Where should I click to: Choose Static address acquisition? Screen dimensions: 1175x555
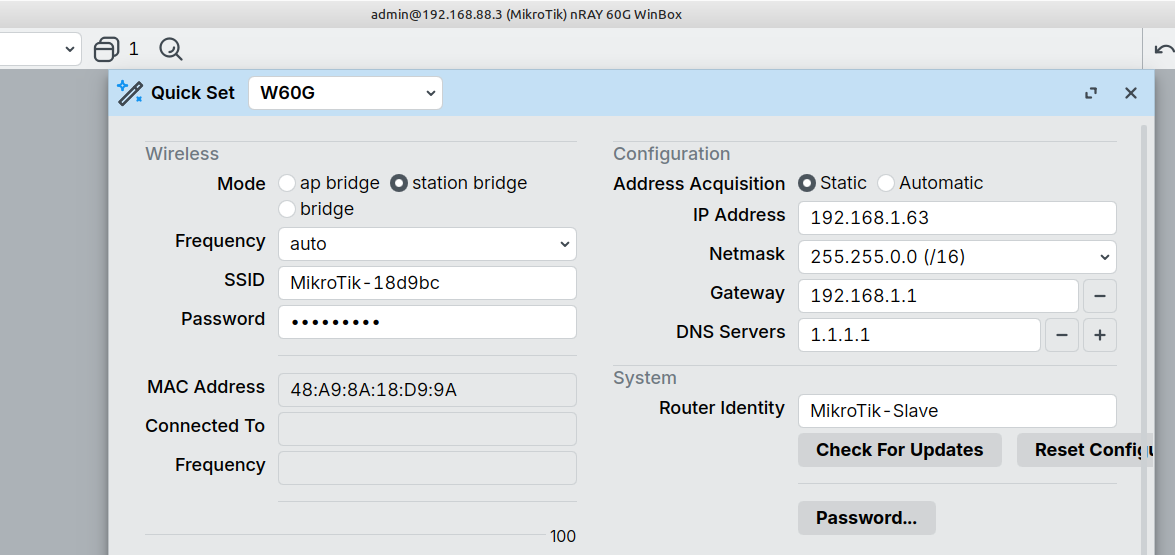(806, 183)
